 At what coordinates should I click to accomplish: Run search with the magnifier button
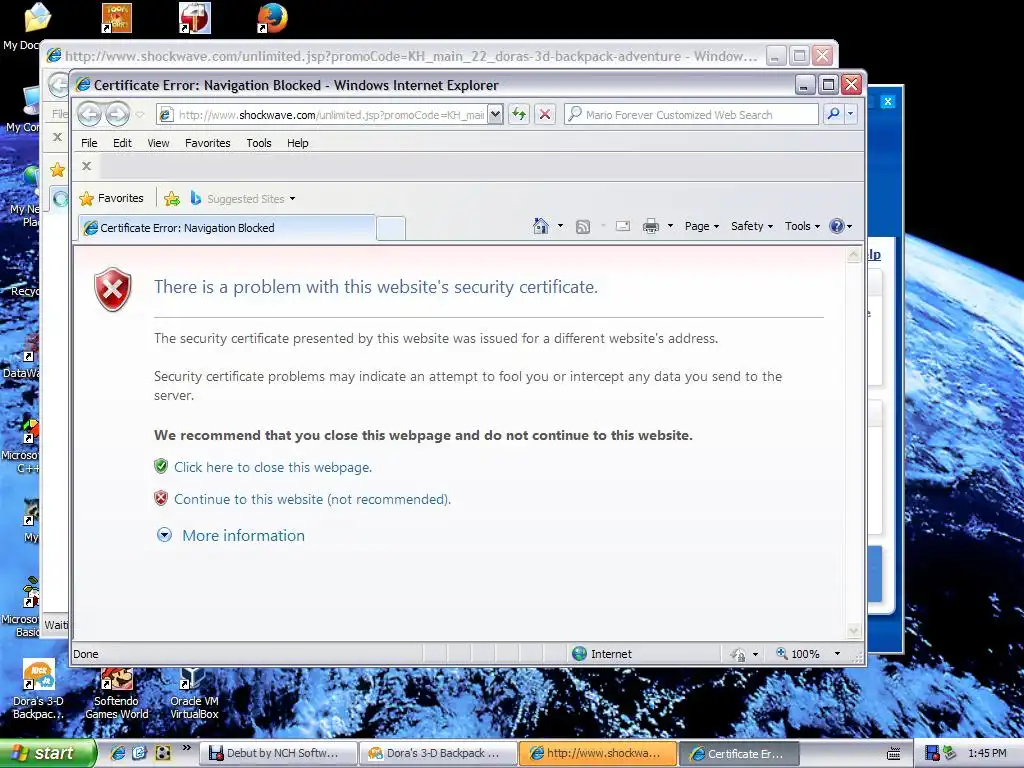tap(833, 114)
